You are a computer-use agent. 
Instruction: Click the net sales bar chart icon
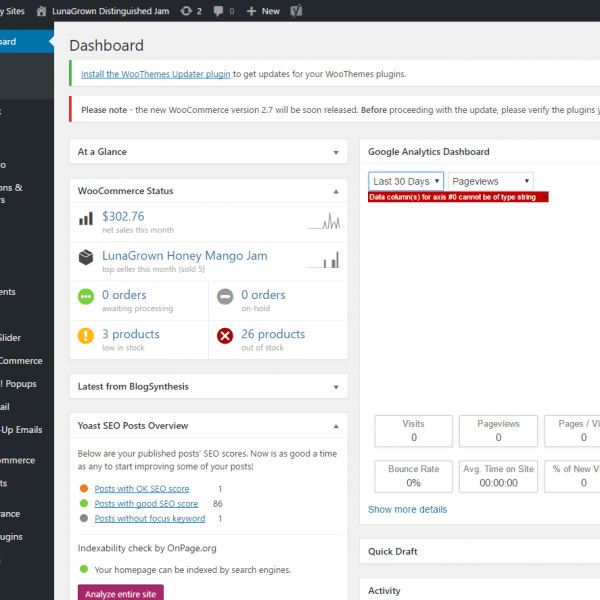86,219
